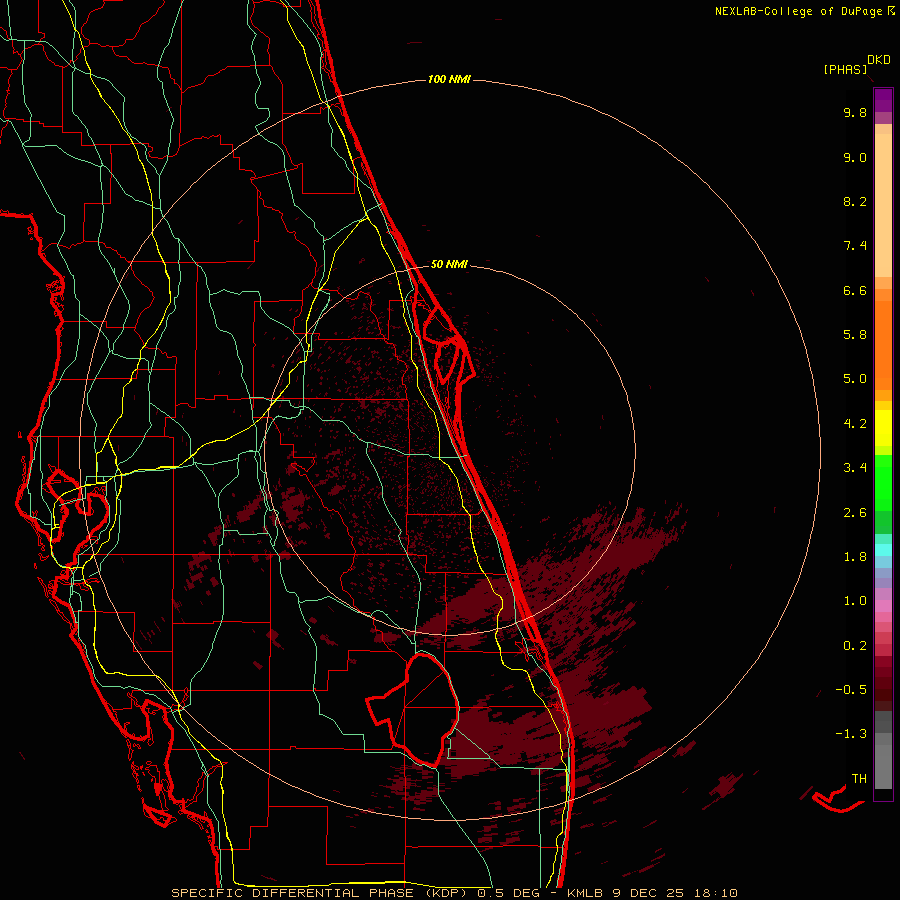Click the 6.6 scale value
This screenshot has height=900, width=900.
(855, 290)
